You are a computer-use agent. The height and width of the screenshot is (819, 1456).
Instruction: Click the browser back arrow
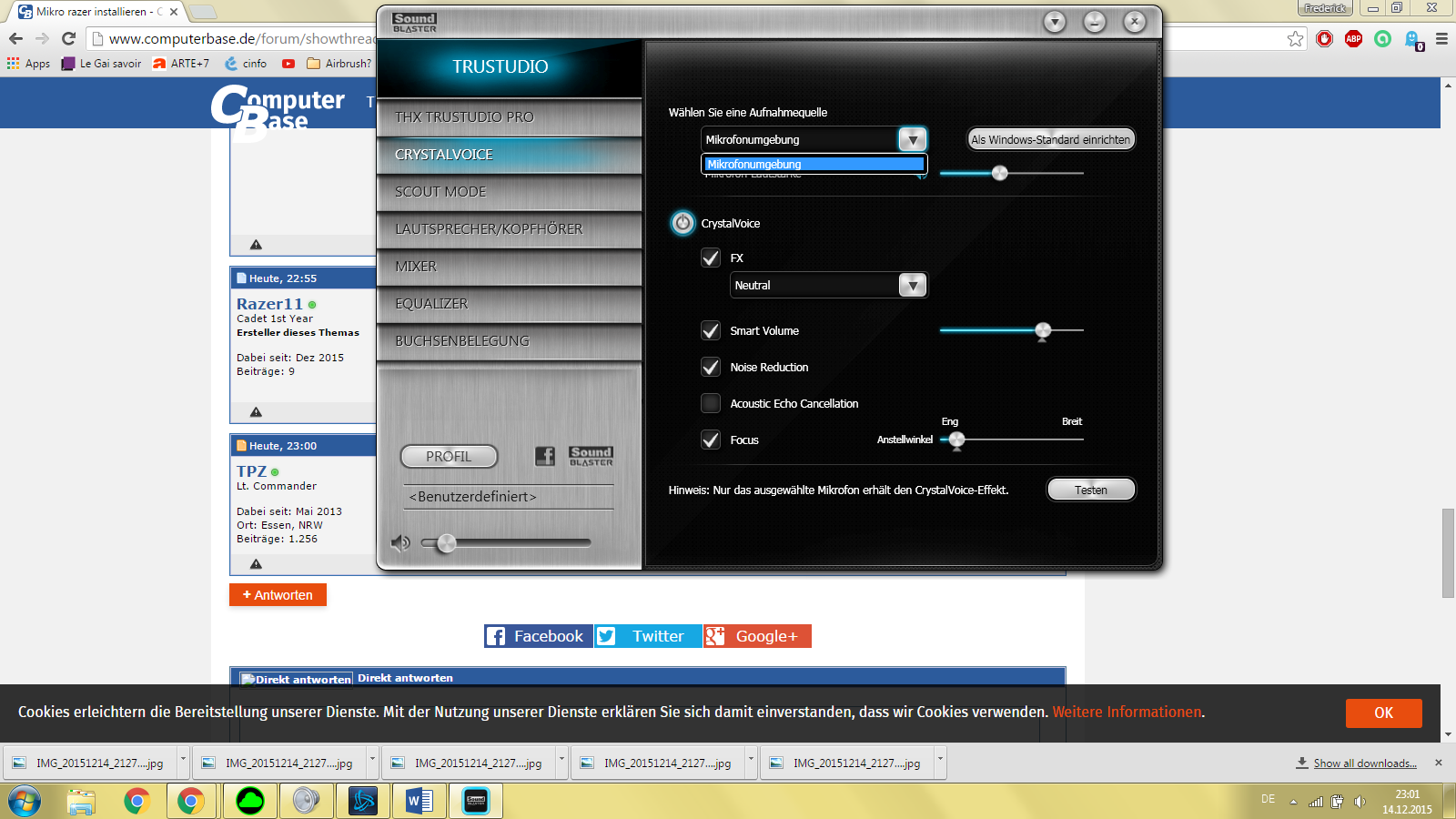coord(15,38)
